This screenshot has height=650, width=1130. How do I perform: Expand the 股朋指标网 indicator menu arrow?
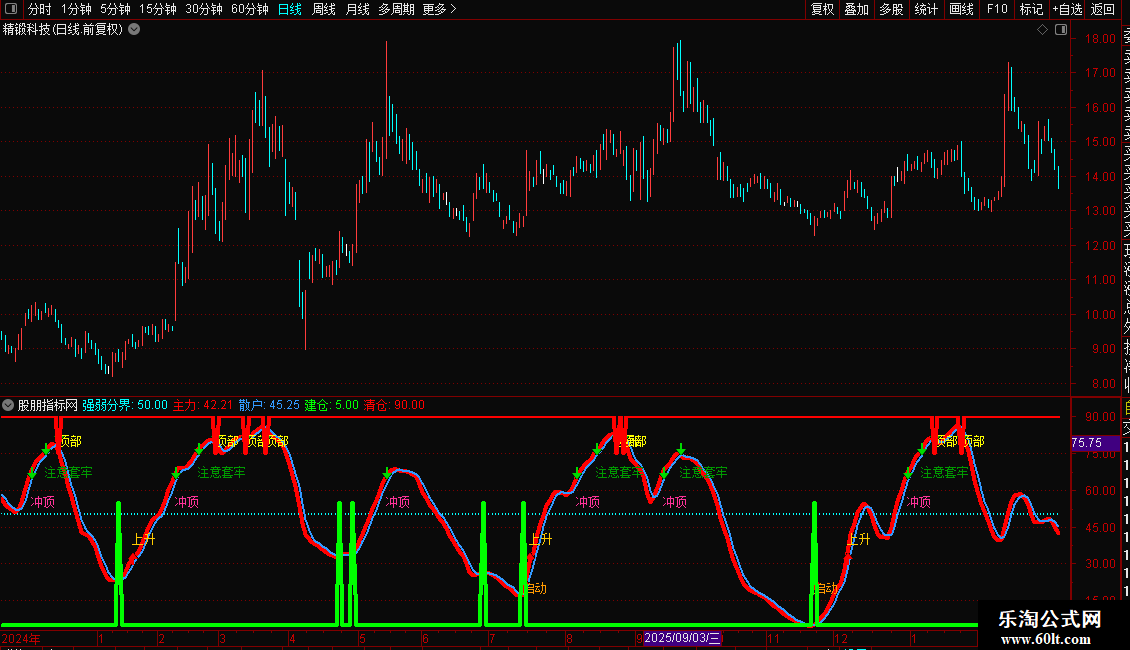(8, 405)
